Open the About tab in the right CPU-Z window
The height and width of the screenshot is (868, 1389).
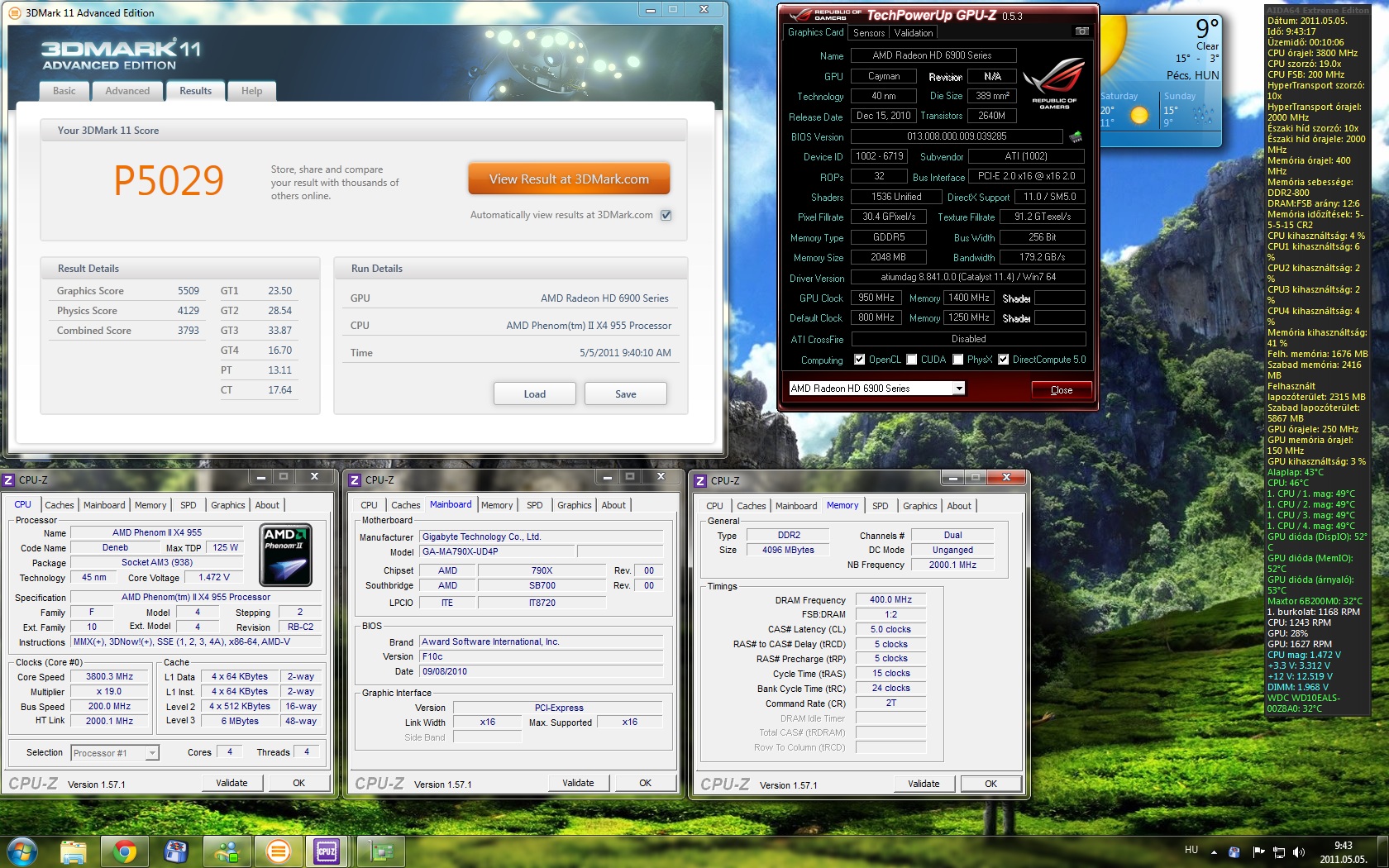click(959, 506)
